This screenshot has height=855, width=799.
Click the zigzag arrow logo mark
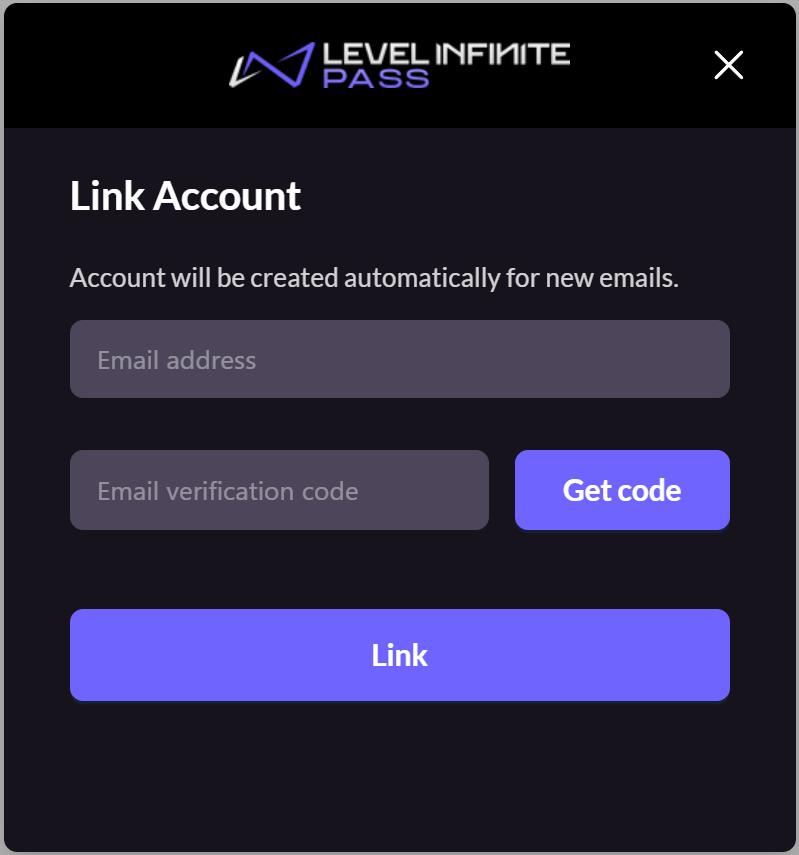[x=272, y=65]
